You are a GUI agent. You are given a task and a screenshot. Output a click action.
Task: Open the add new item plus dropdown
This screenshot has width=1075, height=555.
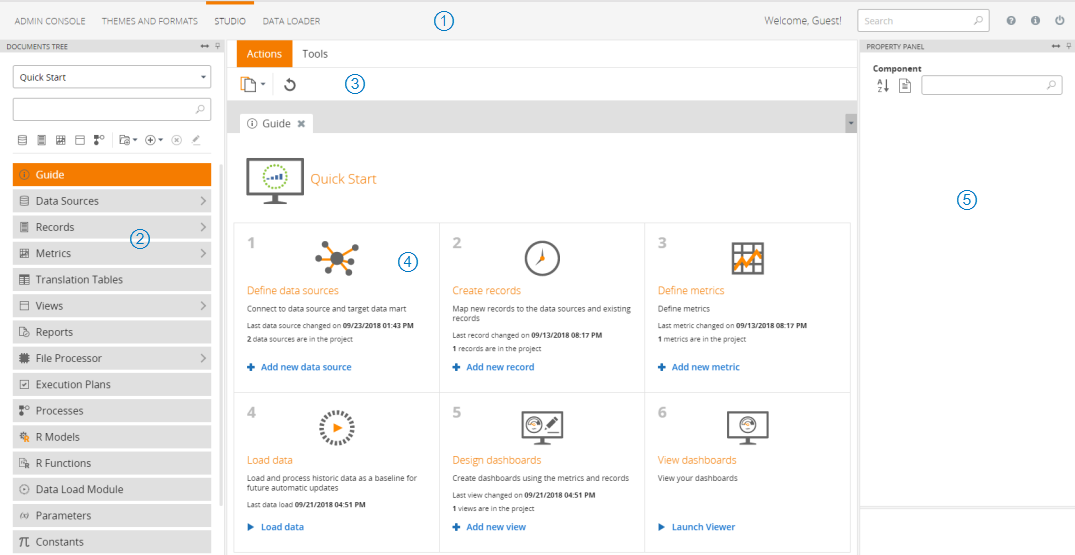(x=154, y=140)
